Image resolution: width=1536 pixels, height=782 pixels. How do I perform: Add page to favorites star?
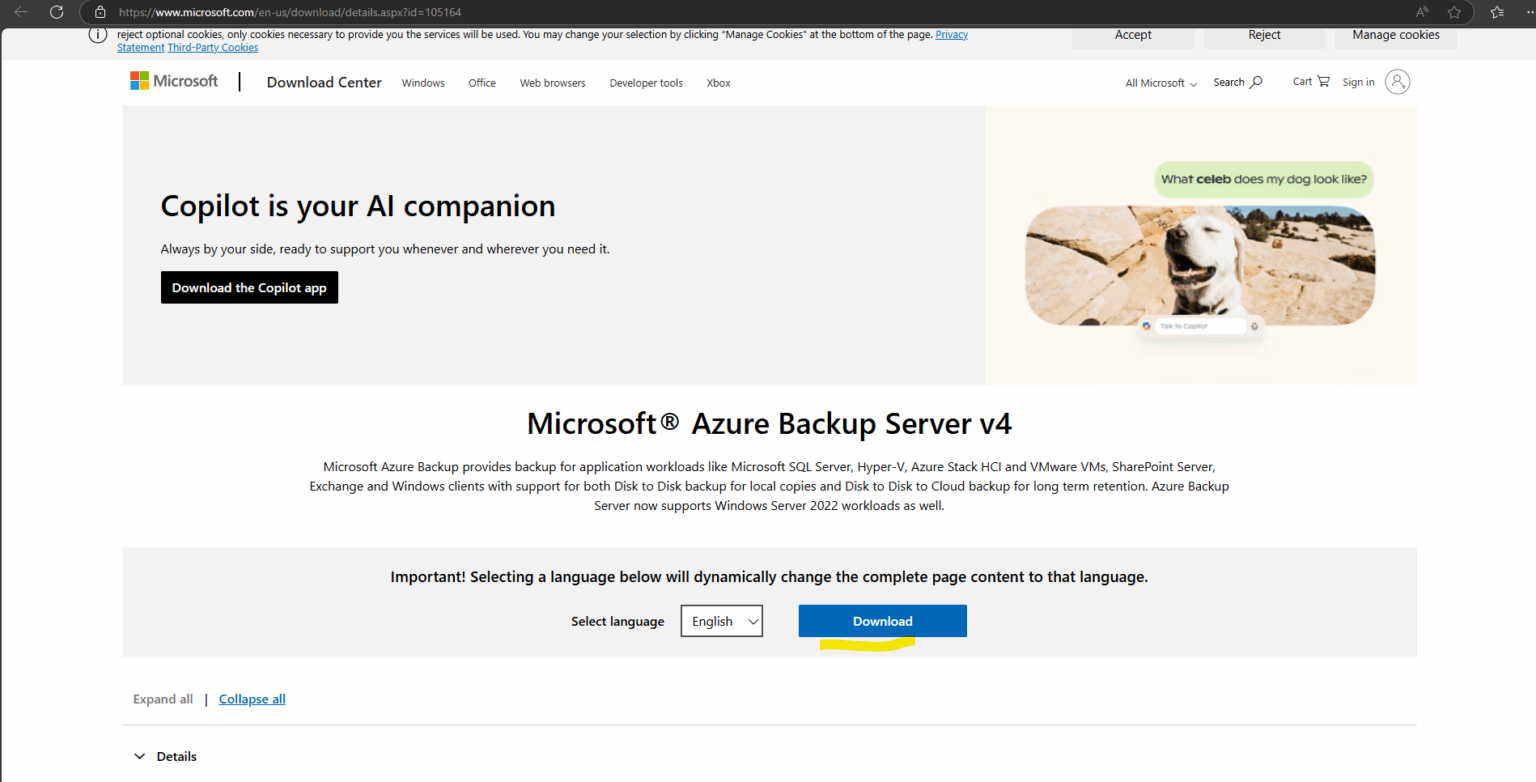1454,12
